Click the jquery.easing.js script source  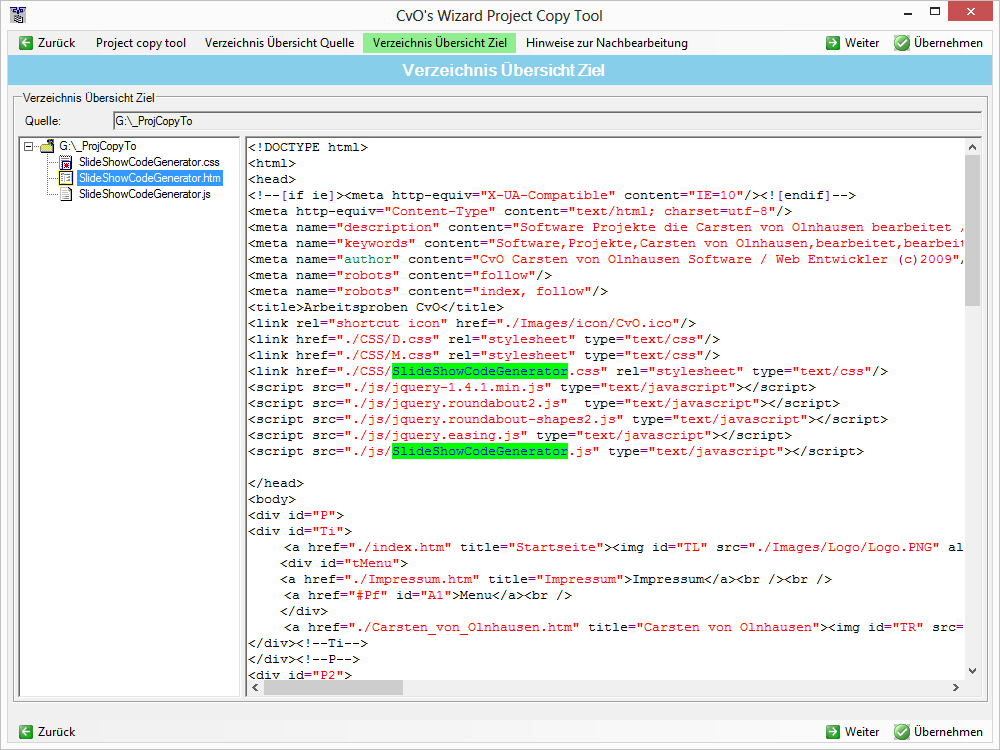(436, 435)
